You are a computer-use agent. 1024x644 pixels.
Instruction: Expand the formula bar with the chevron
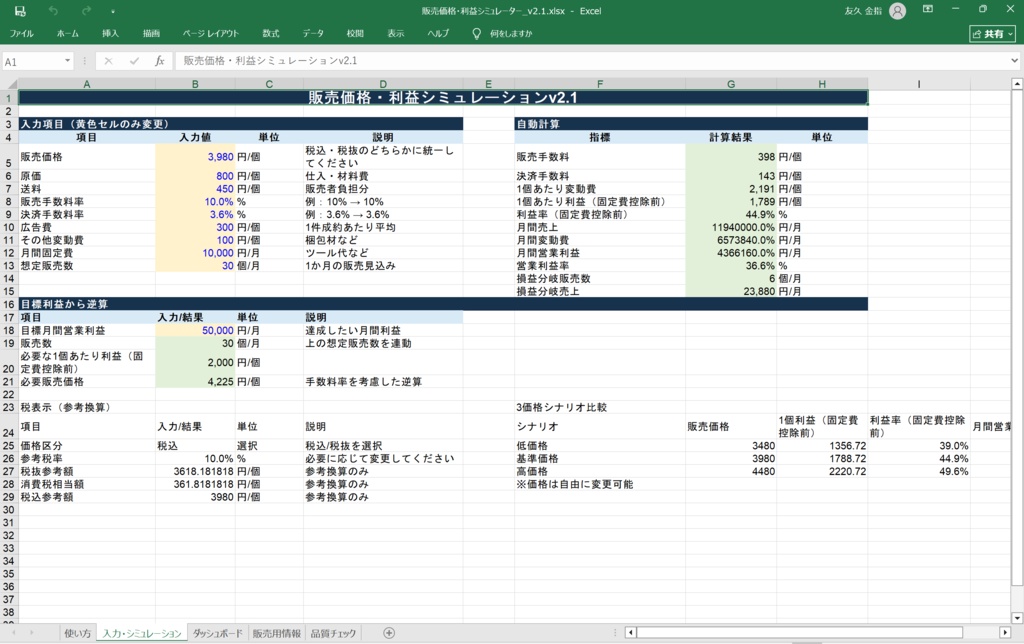(1014, 61)
